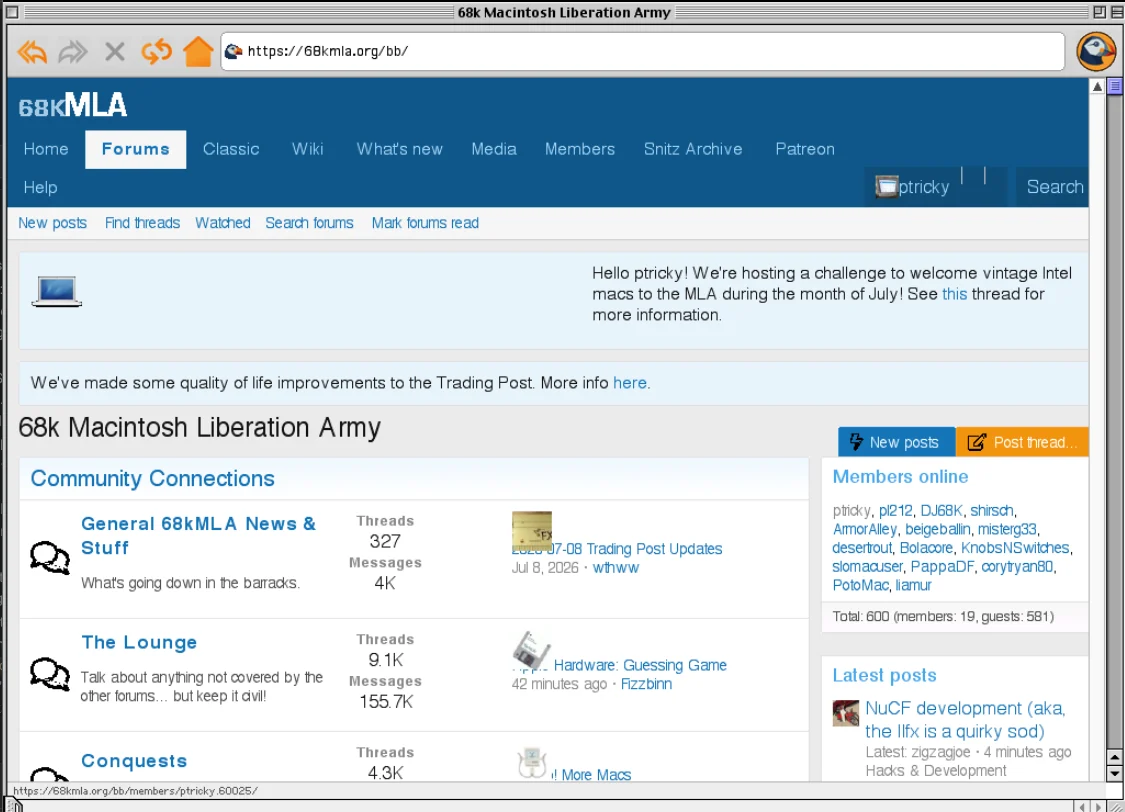The width and height of the screenshot is (1125, 812).
Task: Open the browser home page icon
Action: pos(198,52)
